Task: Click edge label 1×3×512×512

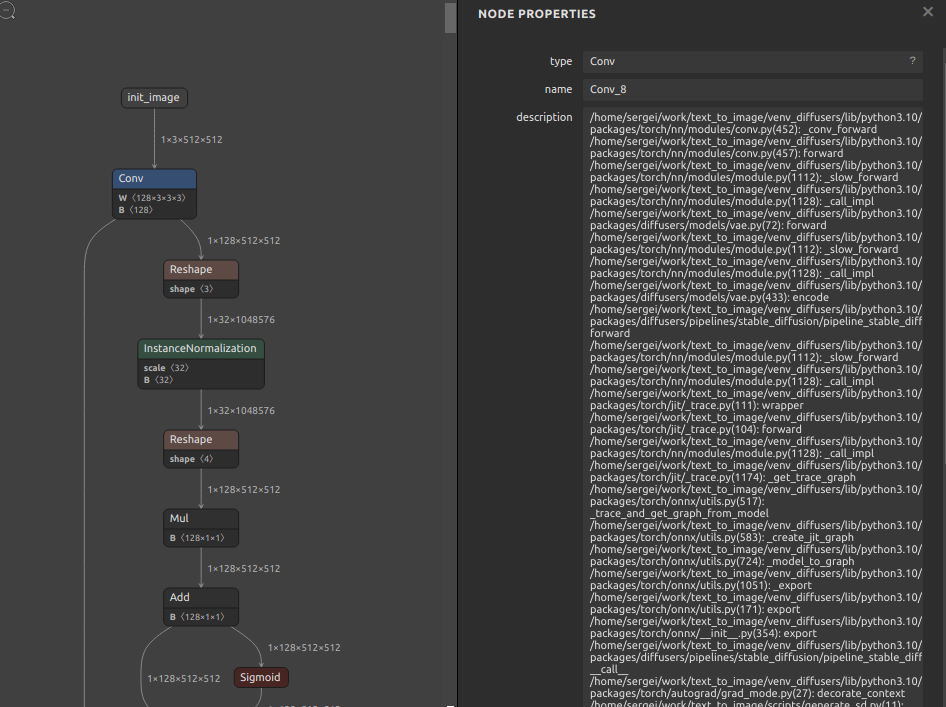Action: click(x=191, y=140)
